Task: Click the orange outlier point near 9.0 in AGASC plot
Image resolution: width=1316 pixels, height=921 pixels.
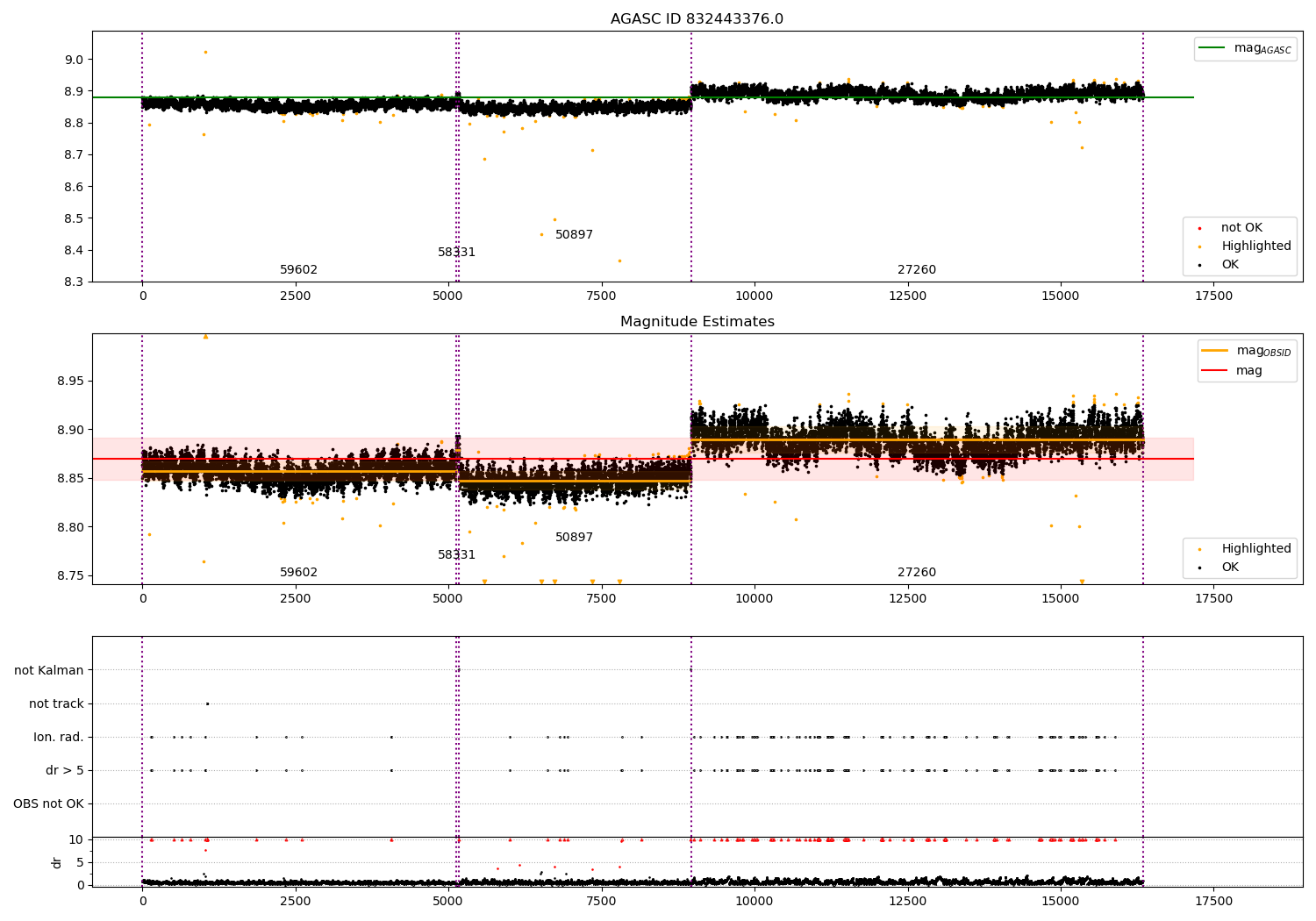Action: [x=205, y=52]
